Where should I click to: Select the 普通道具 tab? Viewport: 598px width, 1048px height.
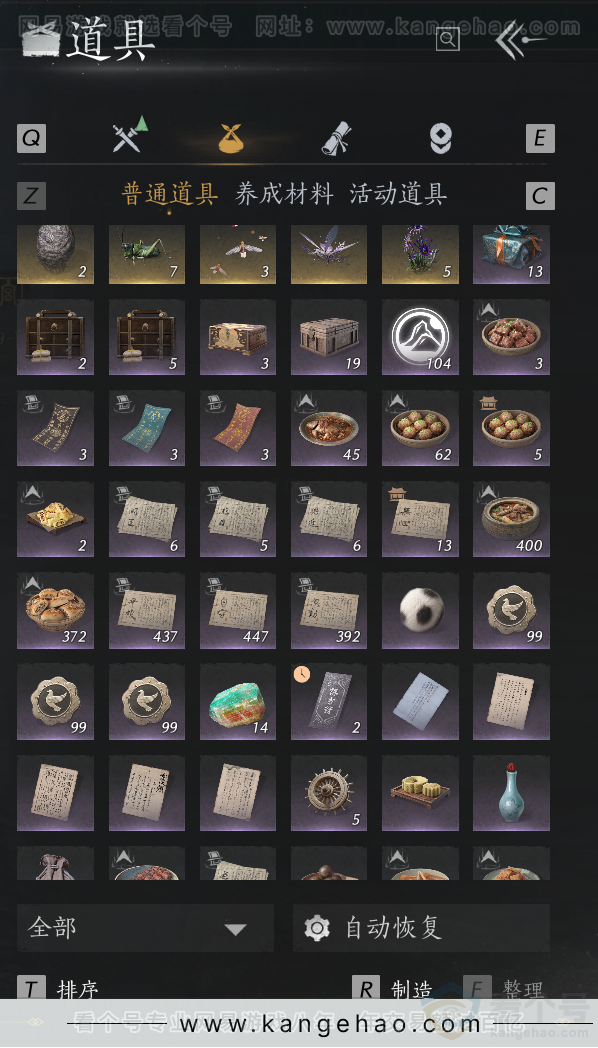[170, 194]
